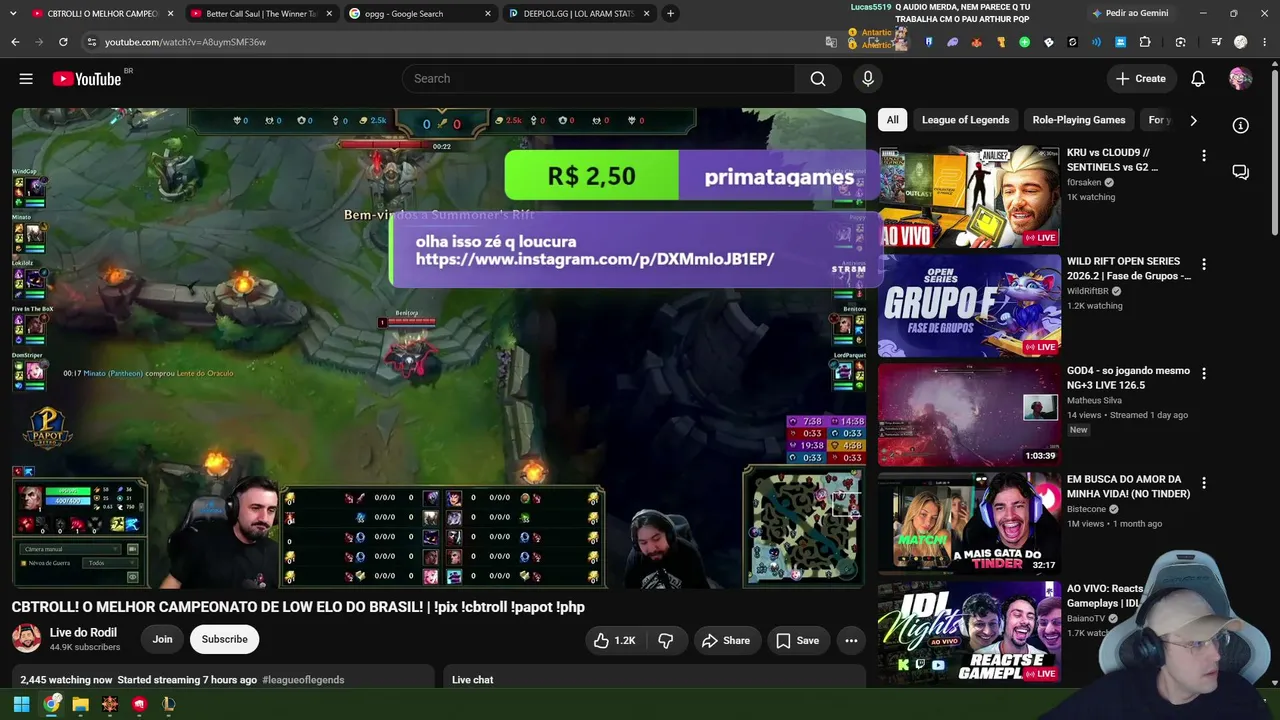Screen dimensions: 1280x720
Task: Select the All filter chip
Action: 892,120
